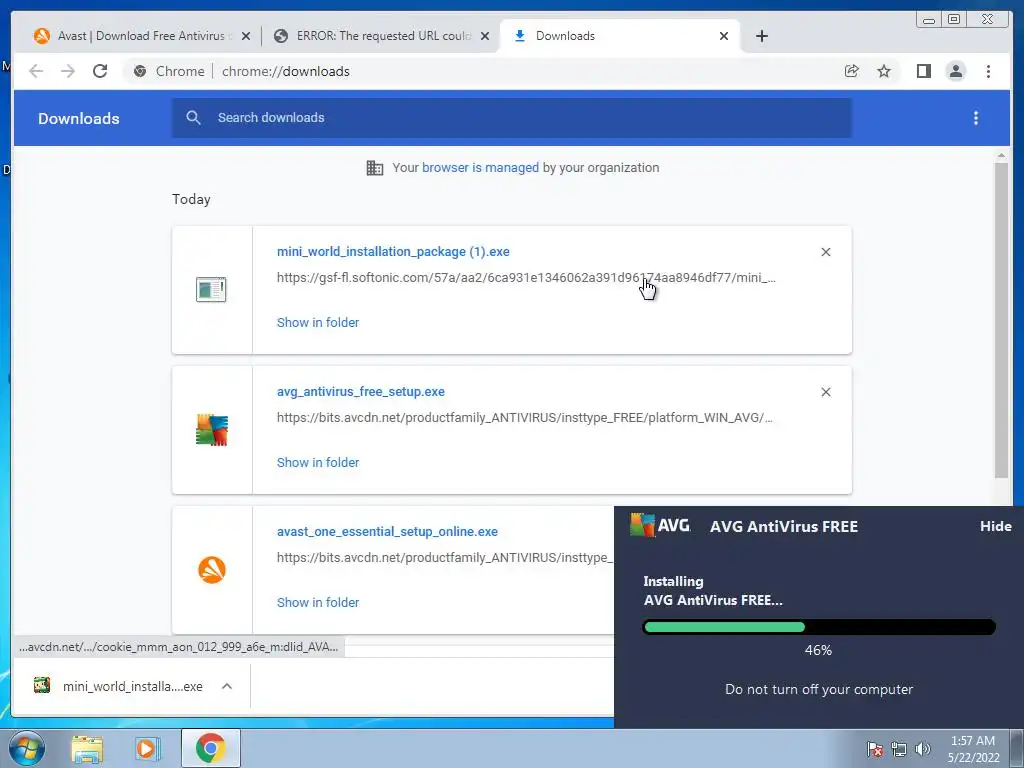The height and width of the screenshot is (768, 1024).
Task: Click the Search downloads field
Action: point(511,118)
